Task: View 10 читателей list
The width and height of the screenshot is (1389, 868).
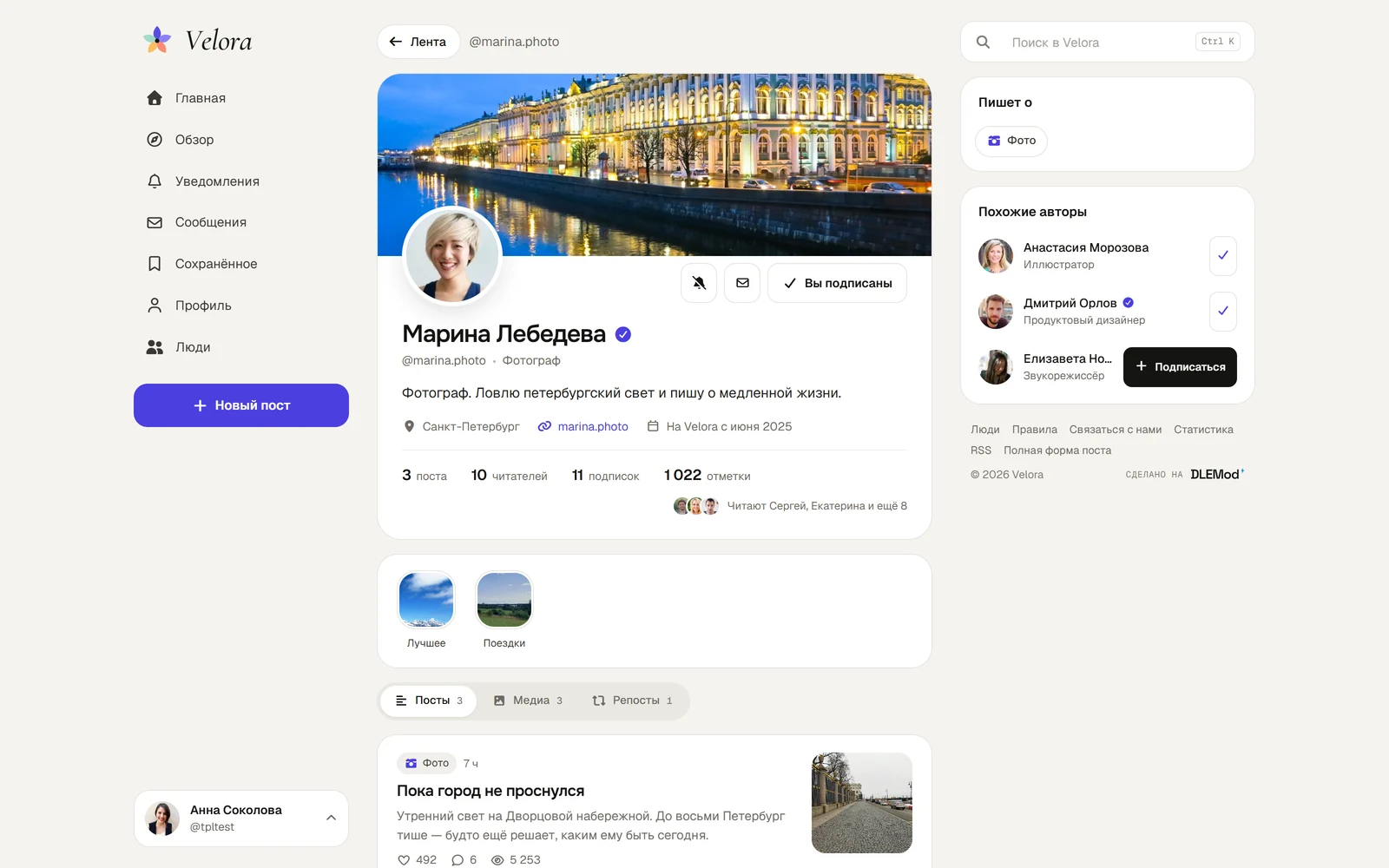Action: coord(509,476)
